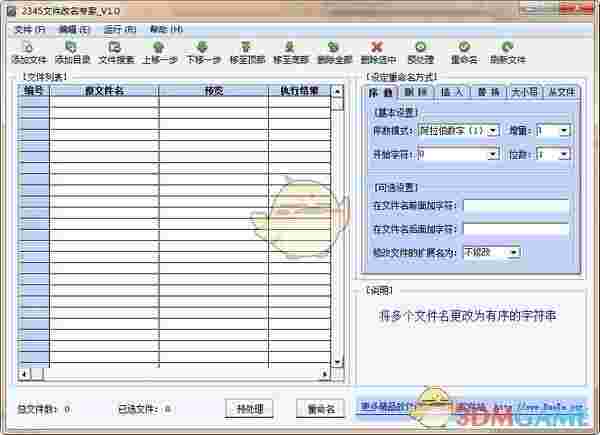Expand the 序数模式 (Sequence Mode) dropdown
Screen dimensions: 600x435
(493, 131)
